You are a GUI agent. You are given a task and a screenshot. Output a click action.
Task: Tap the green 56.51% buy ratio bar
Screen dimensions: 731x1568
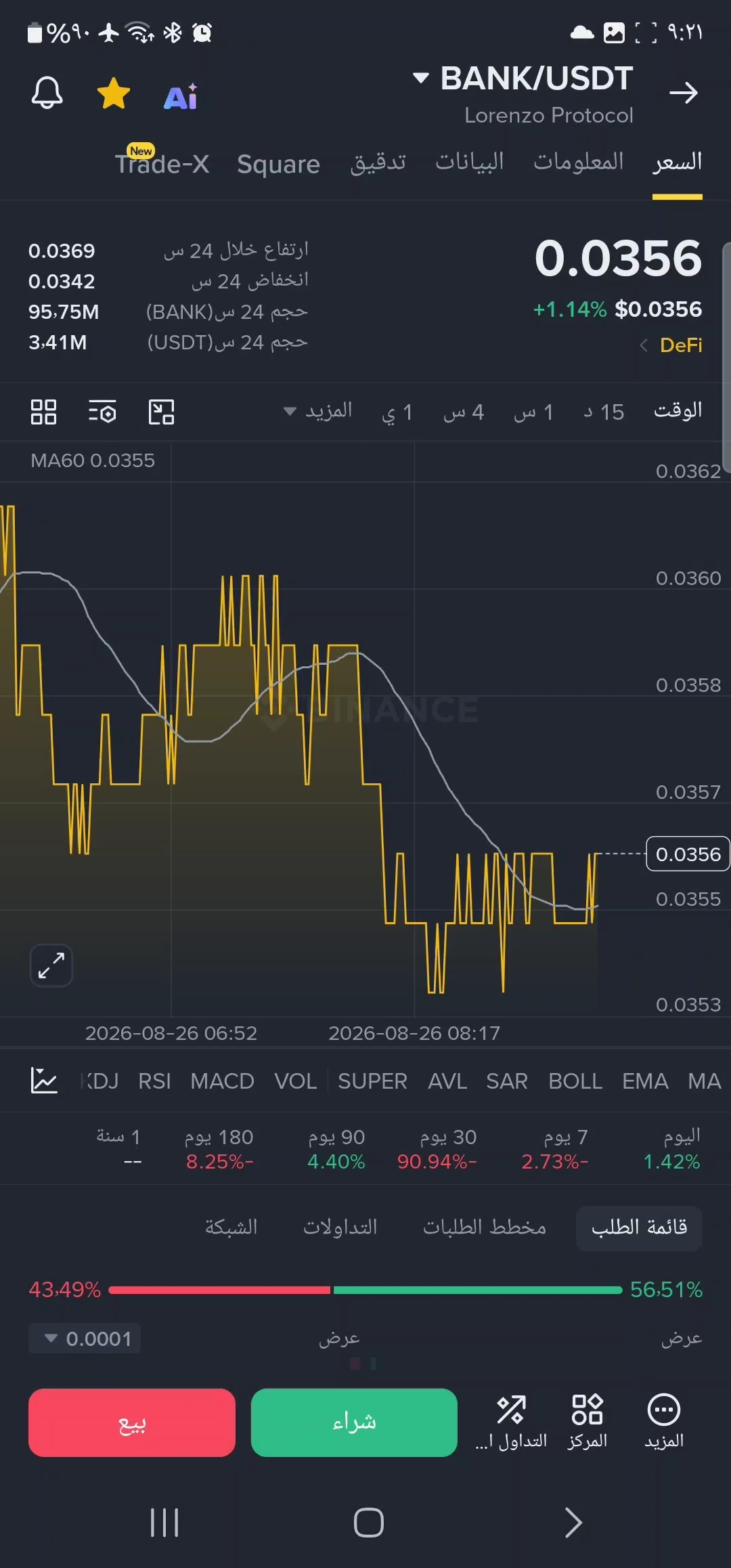pos(478,1290)
